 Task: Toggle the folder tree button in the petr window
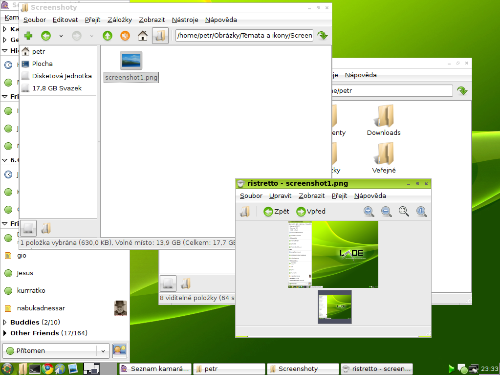186,284
